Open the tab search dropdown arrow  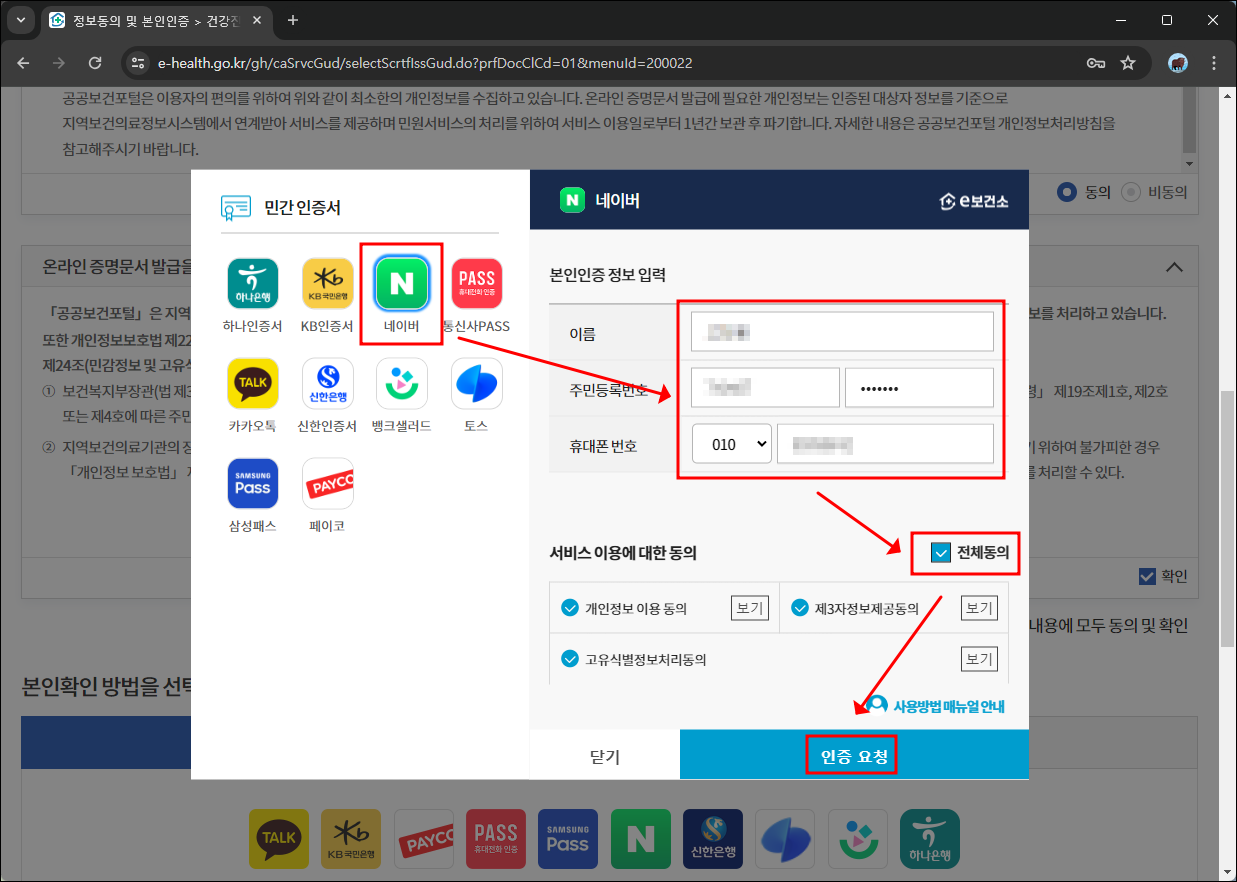[21, 20]
